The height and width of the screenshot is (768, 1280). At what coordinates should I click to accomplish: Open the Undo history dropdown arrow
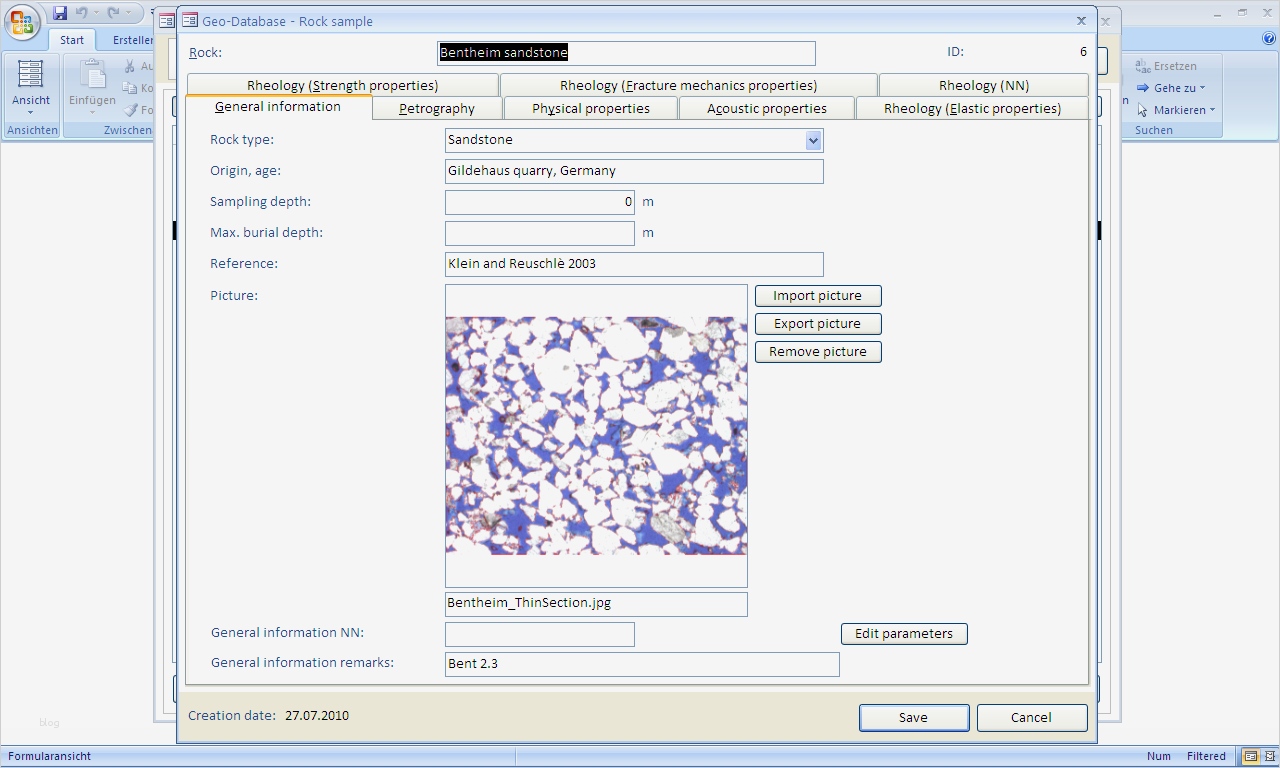[x=96, y=13]
